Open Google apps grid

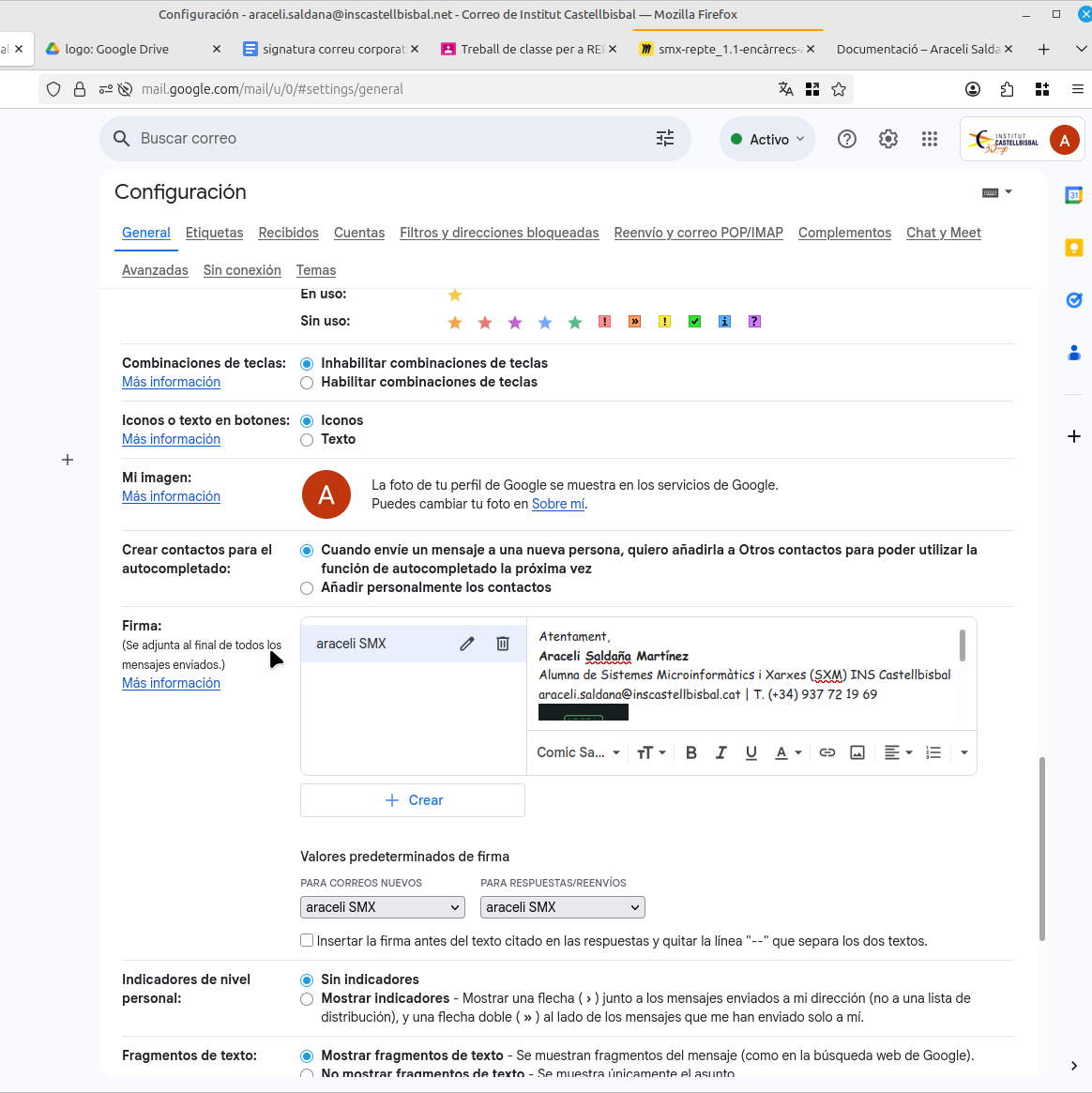tap(930, 139)
